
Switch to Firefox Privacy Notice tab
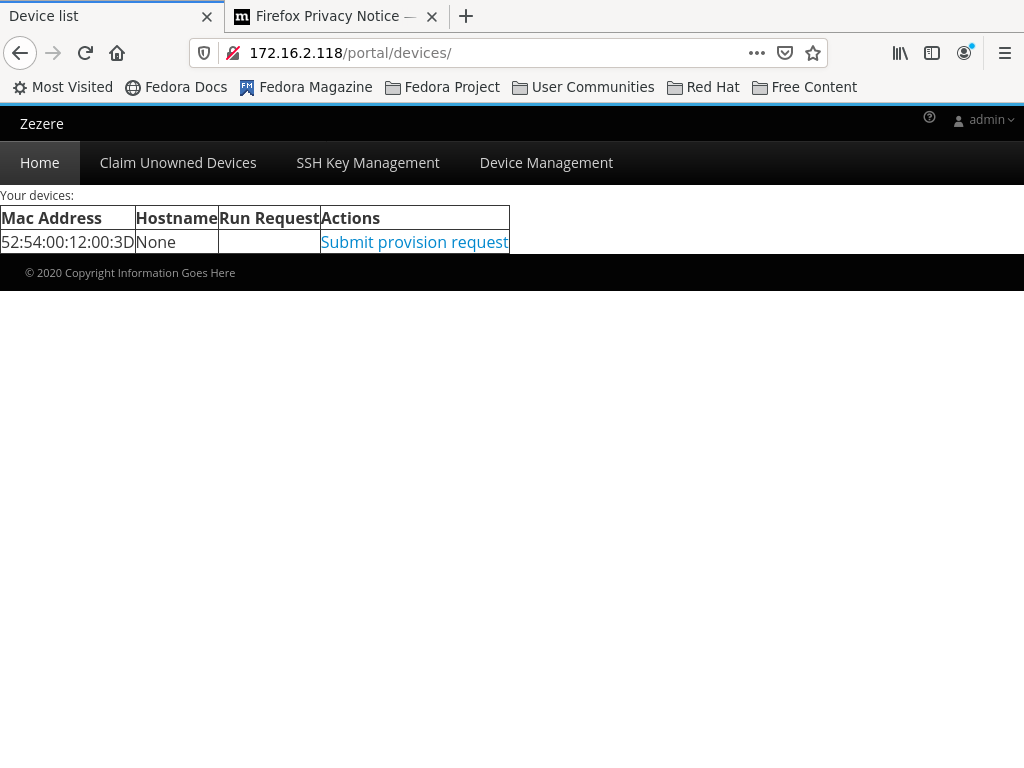point(337,16)
